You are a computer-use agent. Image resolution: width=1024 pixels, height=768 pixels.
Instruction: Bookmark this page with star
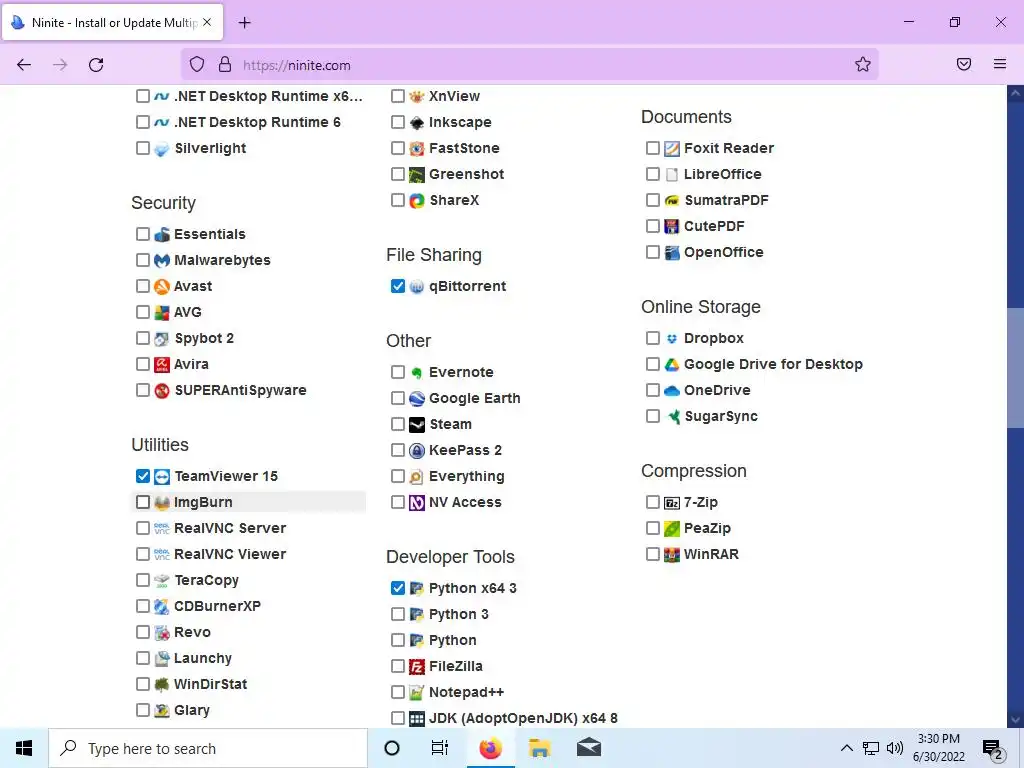pos(863,64)
